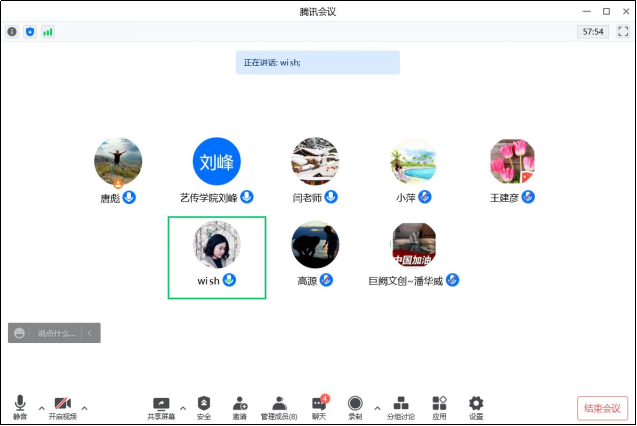Enter fullscreen with top-right icon
The height and width of the screenshot is (426, 637).
point(622,32)
